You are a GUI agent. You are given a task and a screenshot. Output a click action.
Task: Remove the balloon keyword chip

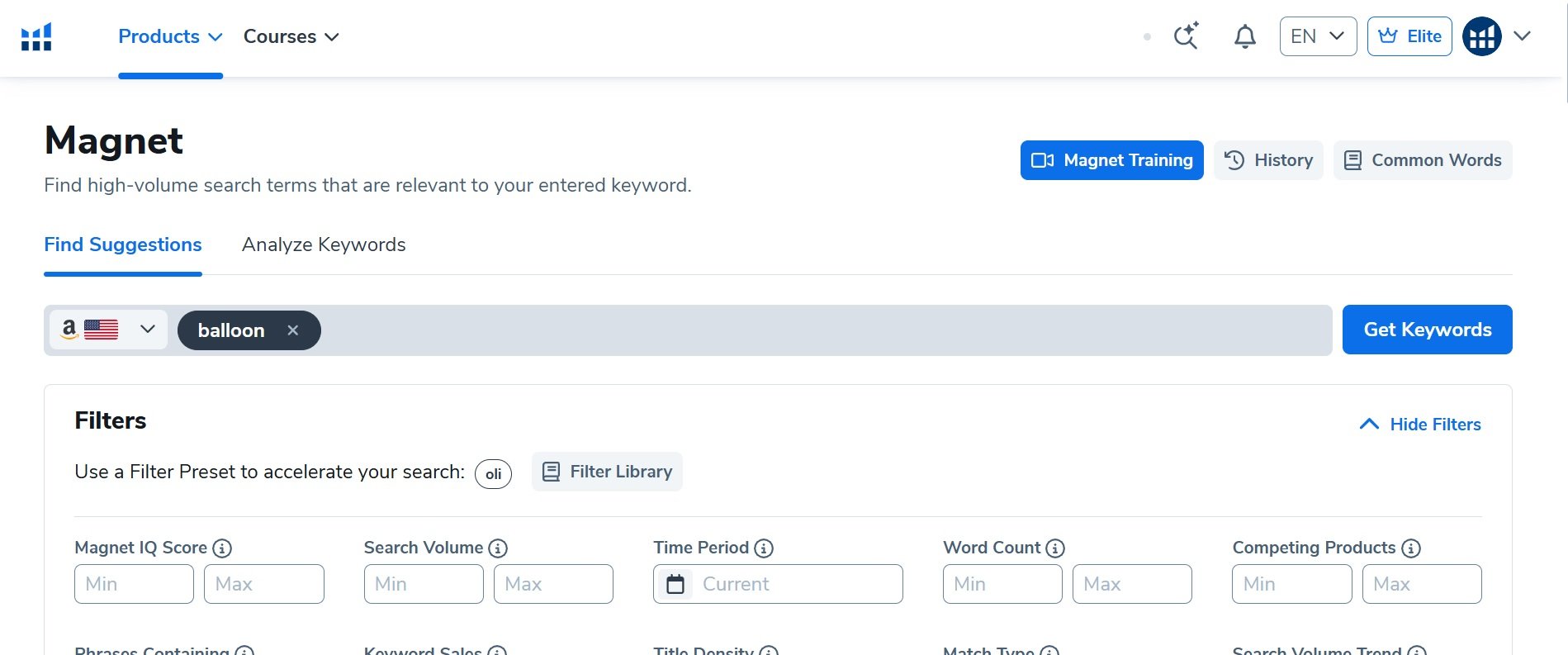click(292, 330)
